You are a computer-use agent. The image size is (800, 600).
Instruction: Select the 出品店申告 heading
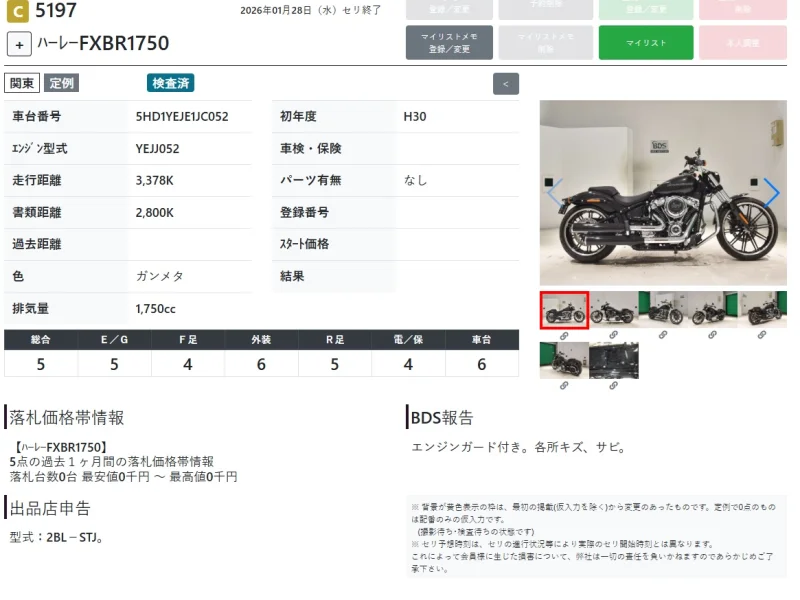coord(50,509)
